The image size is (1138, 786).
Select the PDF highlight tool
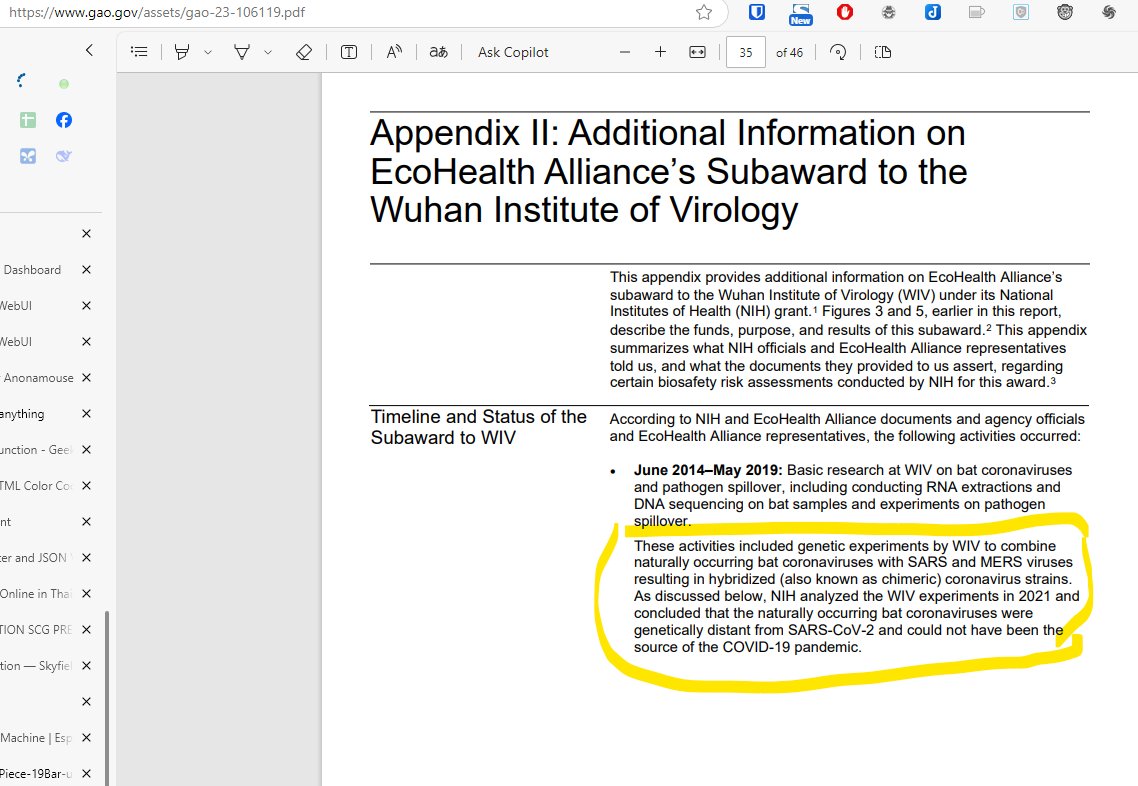182,52
